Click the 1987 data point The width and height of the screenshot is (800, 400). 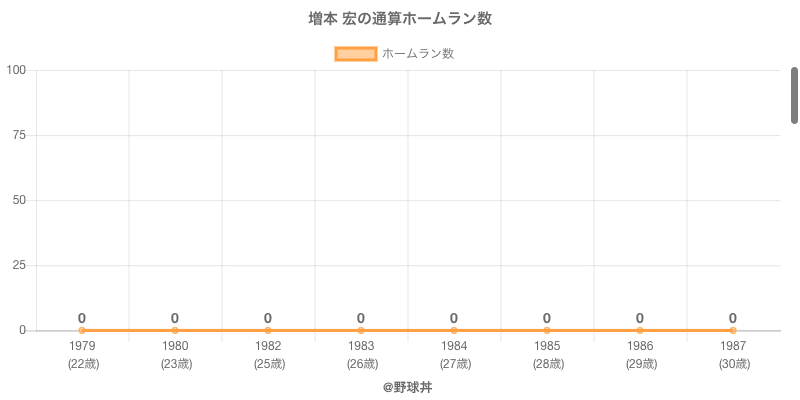(x=733, y=330)
